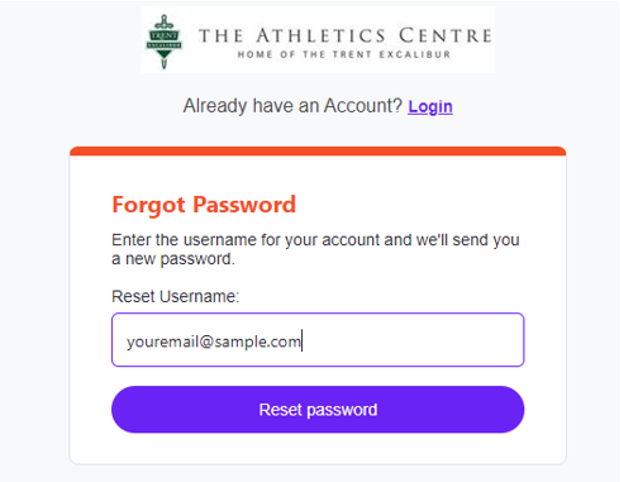Click the word CENTRE in the banner

point(453,35)
